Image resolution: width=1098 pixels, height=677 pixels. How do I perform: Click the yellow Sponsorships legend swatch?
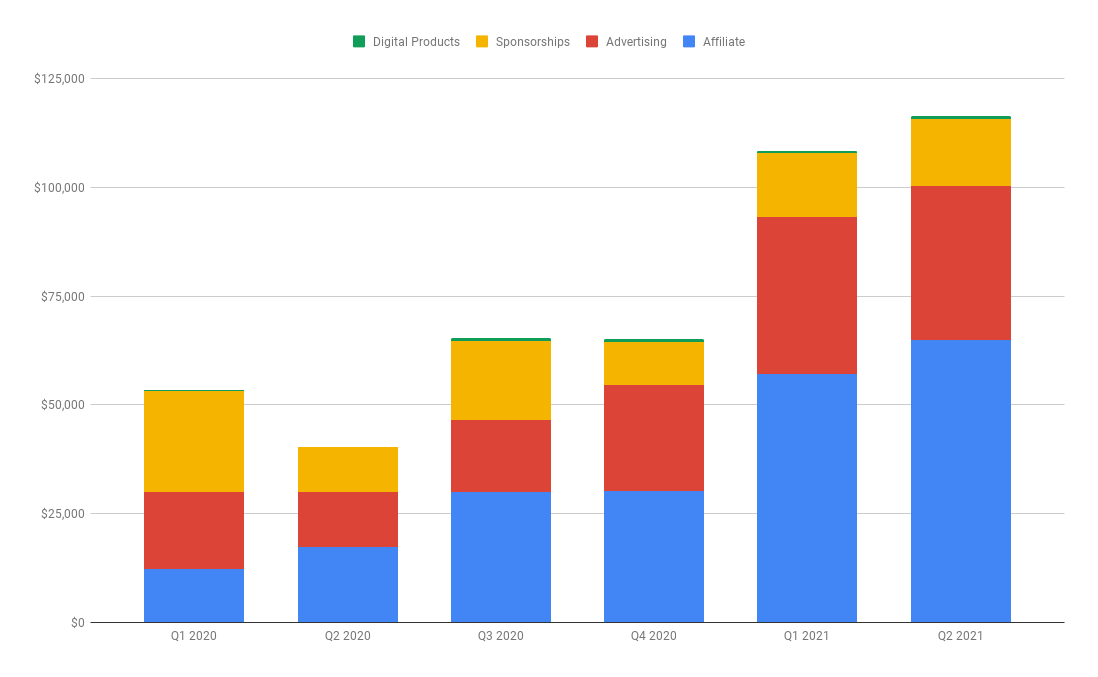click(482, 41)
